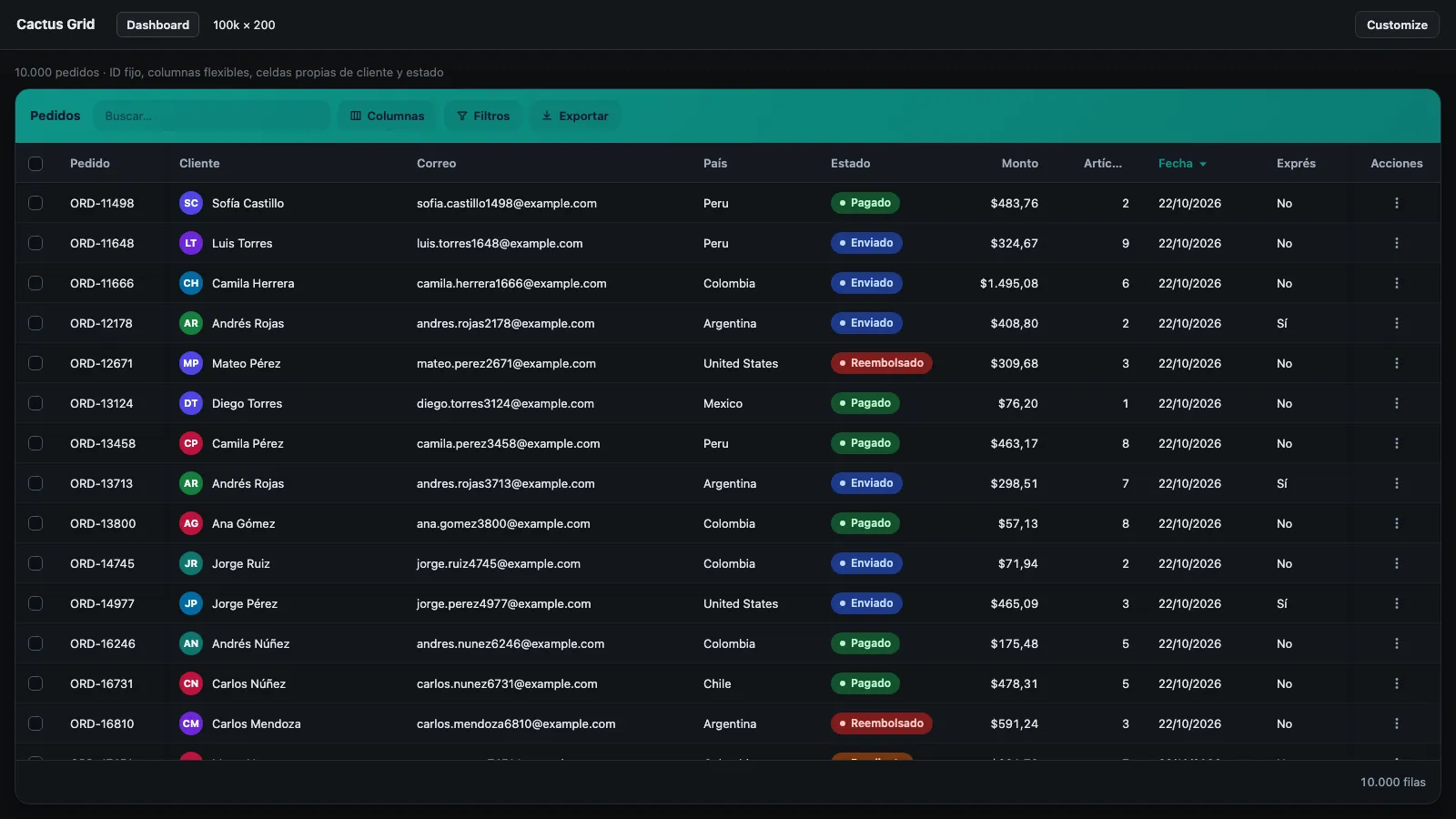Click the CN avatar for Carlos Núñez
The image size is (1456, 819).
click(x=191, y=683)
